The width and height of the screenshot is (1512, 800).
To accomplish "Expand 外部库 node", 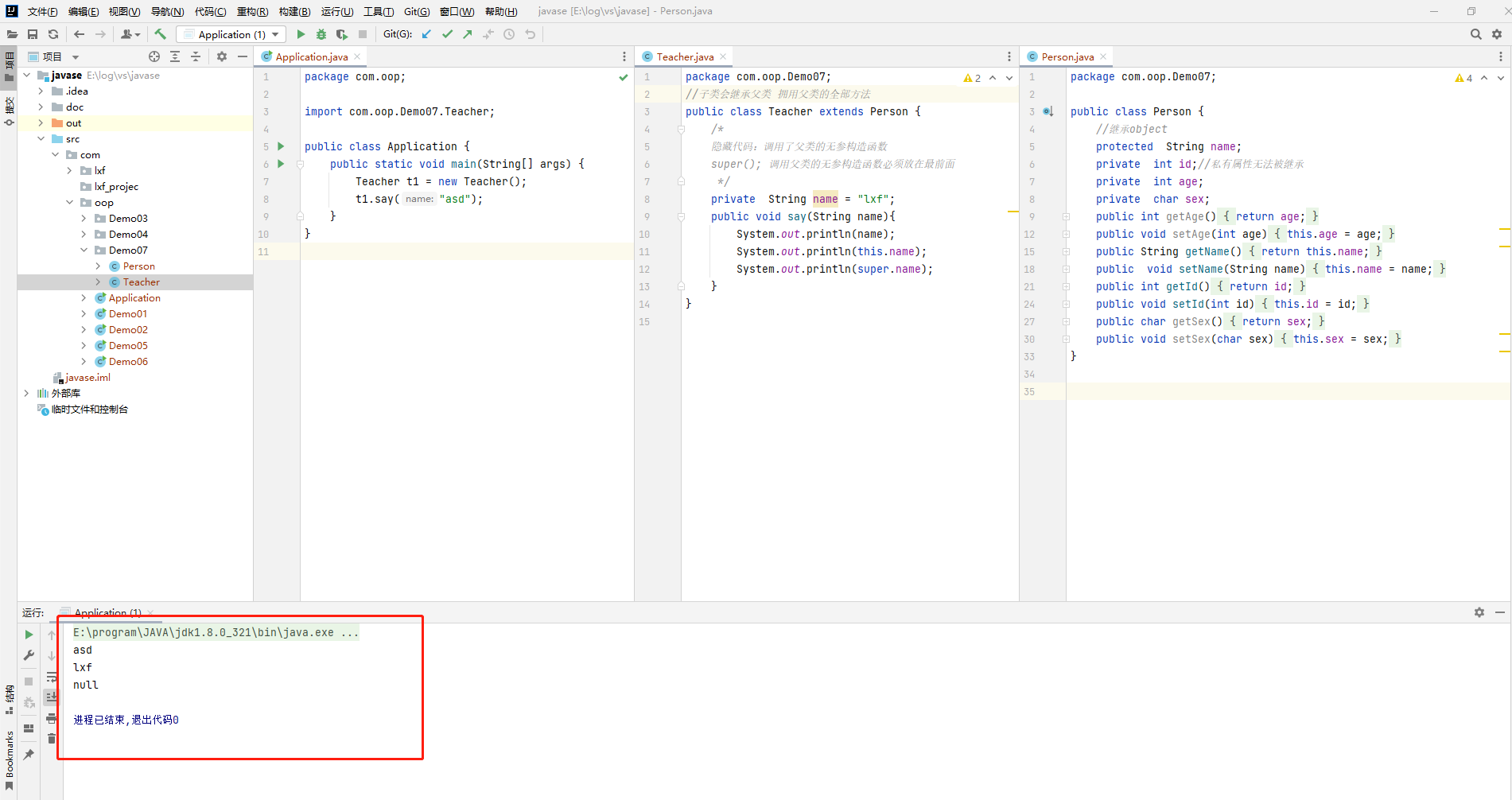I will click(26, 394).
